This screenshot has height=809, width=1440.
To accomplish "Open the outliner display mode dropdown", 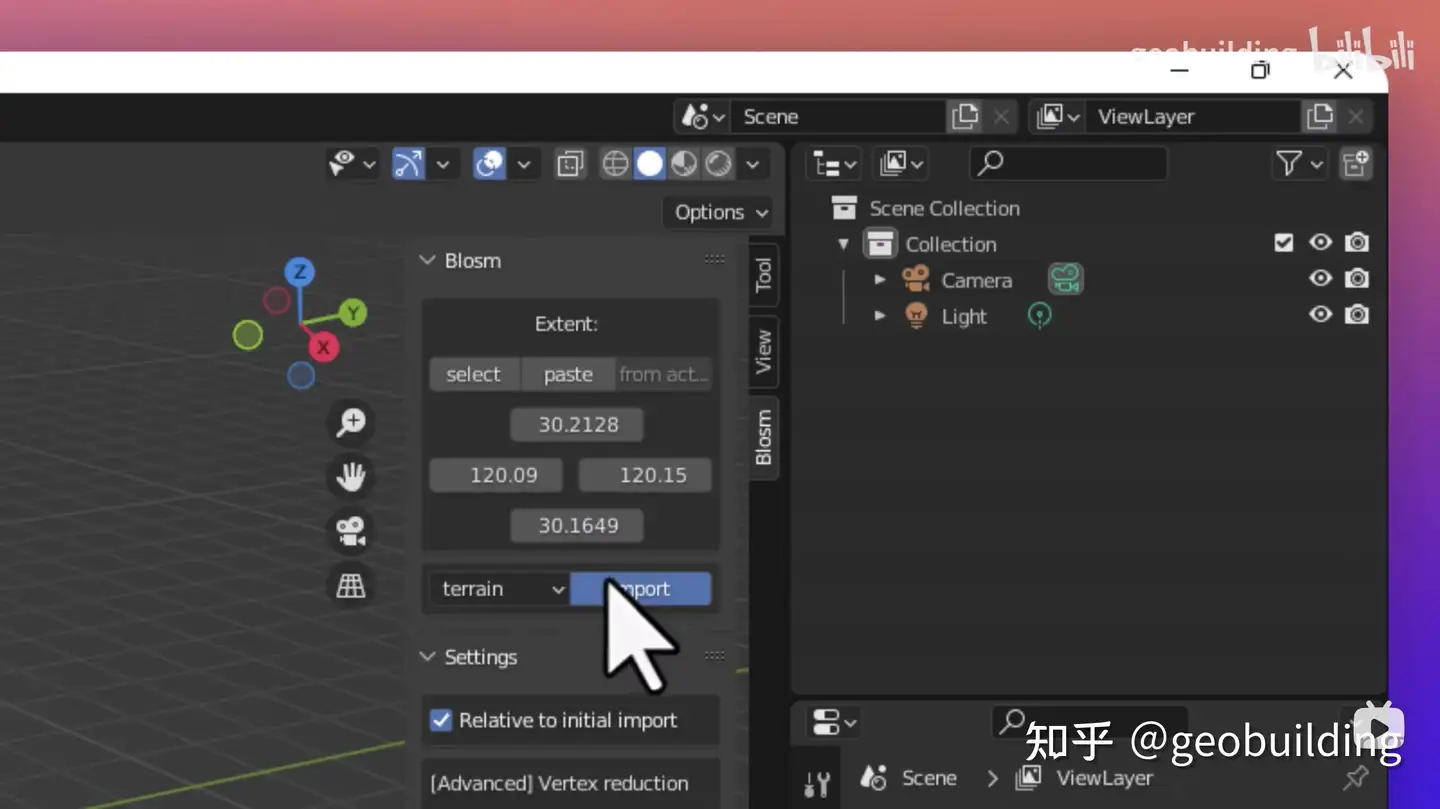I will coord(899,163).
